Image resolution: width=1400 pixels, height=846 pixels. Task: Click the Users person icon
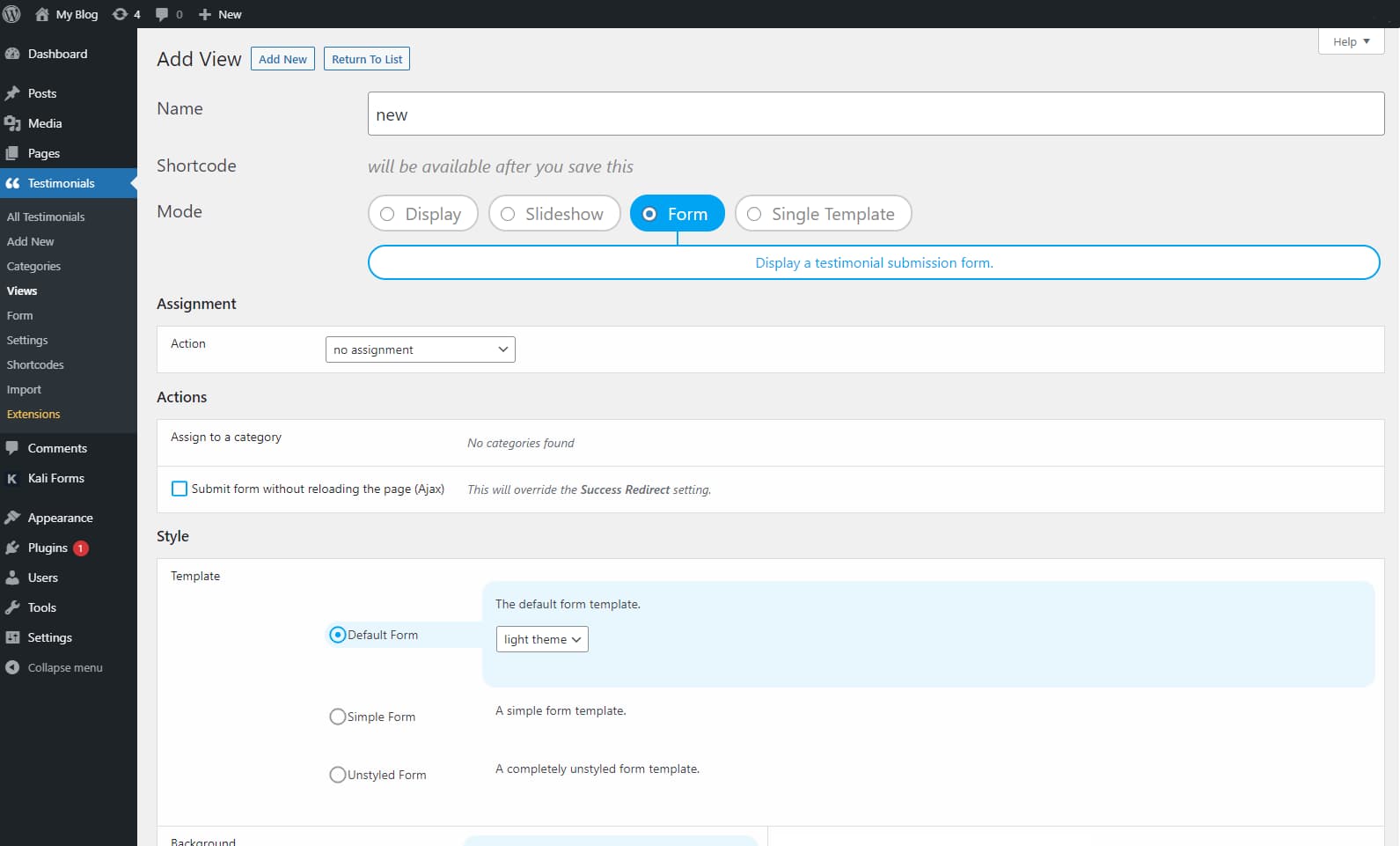click(12, 577)
